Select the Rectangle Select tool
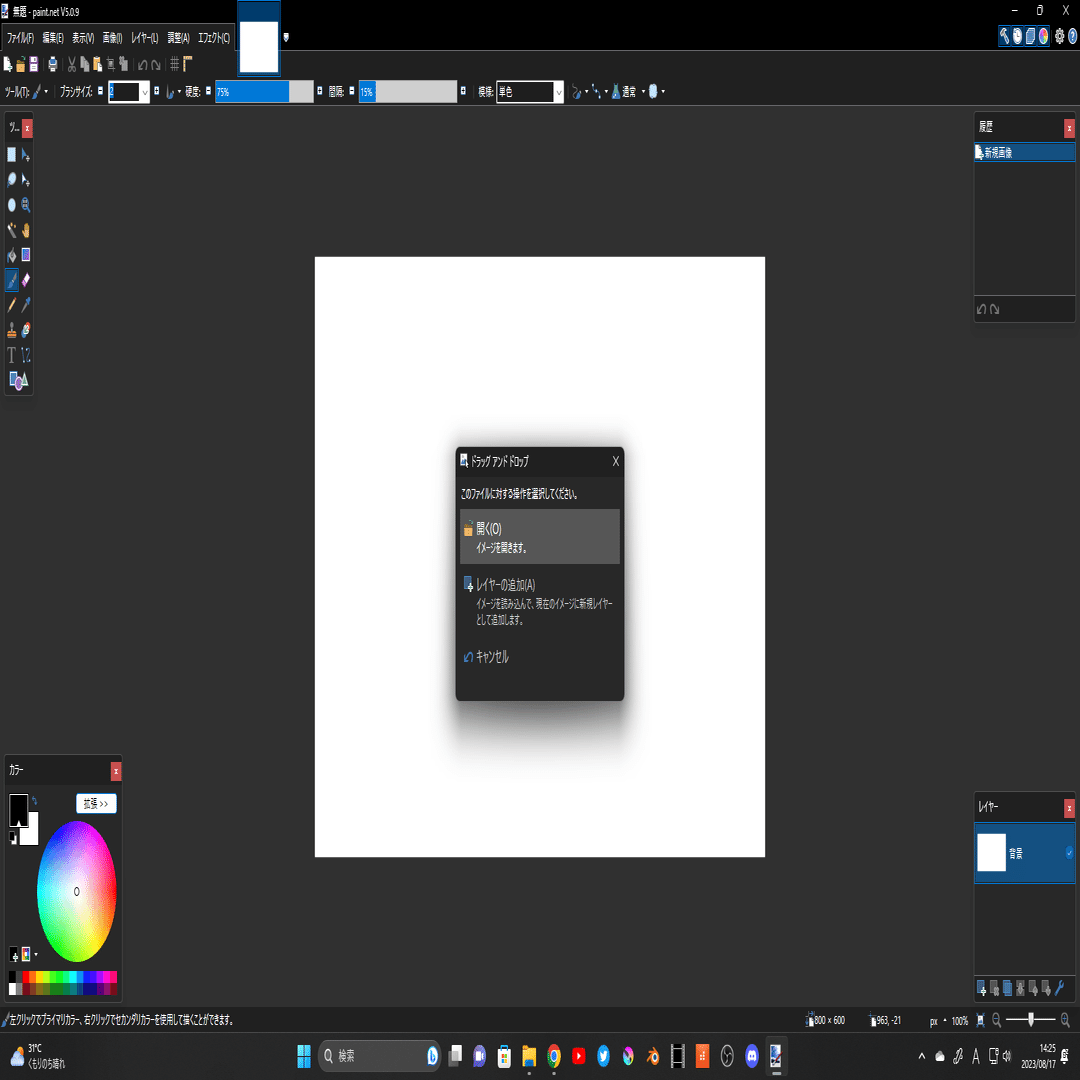The width and height of the screenshot is (1080, 1080). pyautogui.click(x=12, y=155)
